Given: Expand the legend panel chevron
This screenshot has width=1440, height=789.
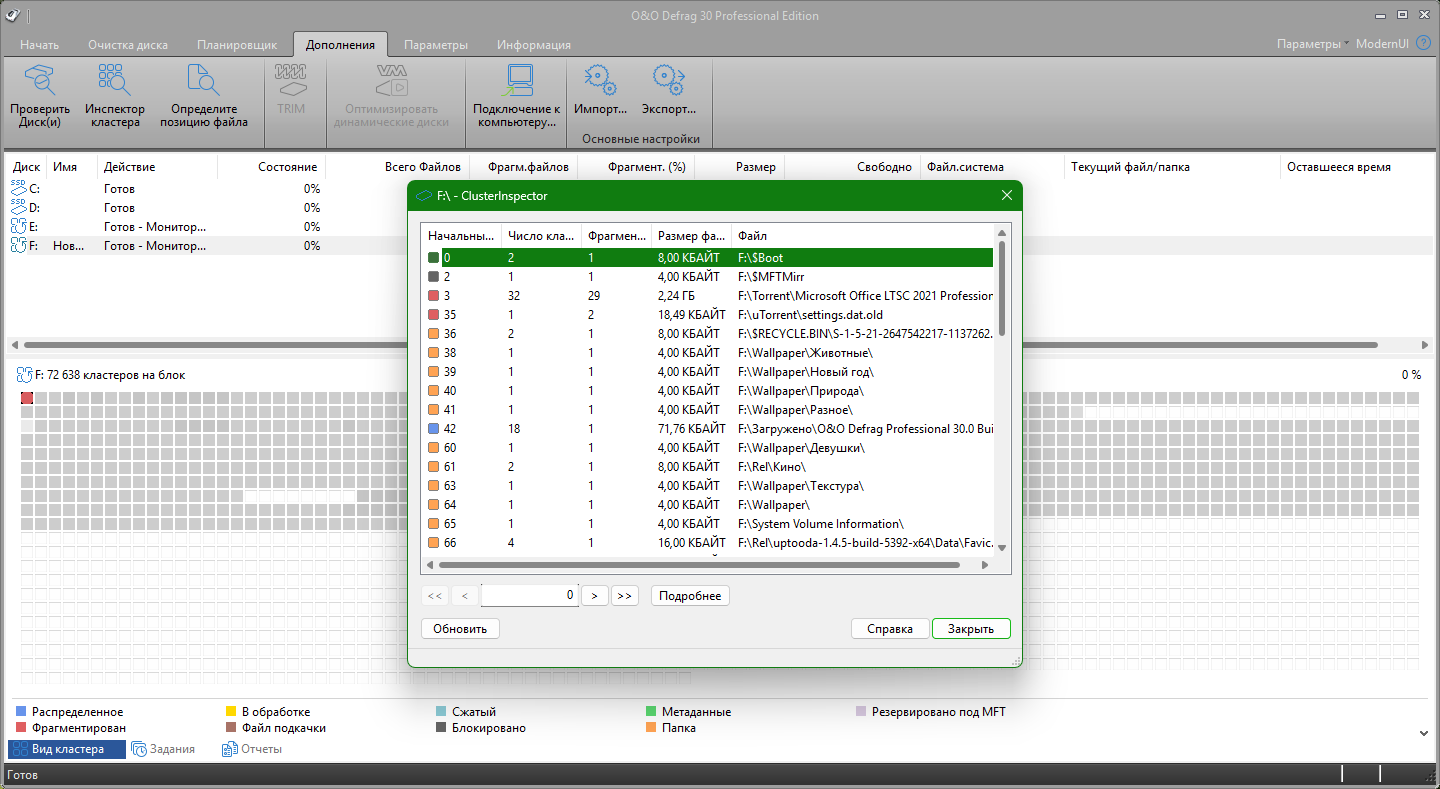Looking at the screenshot, I should [1424, 733].
